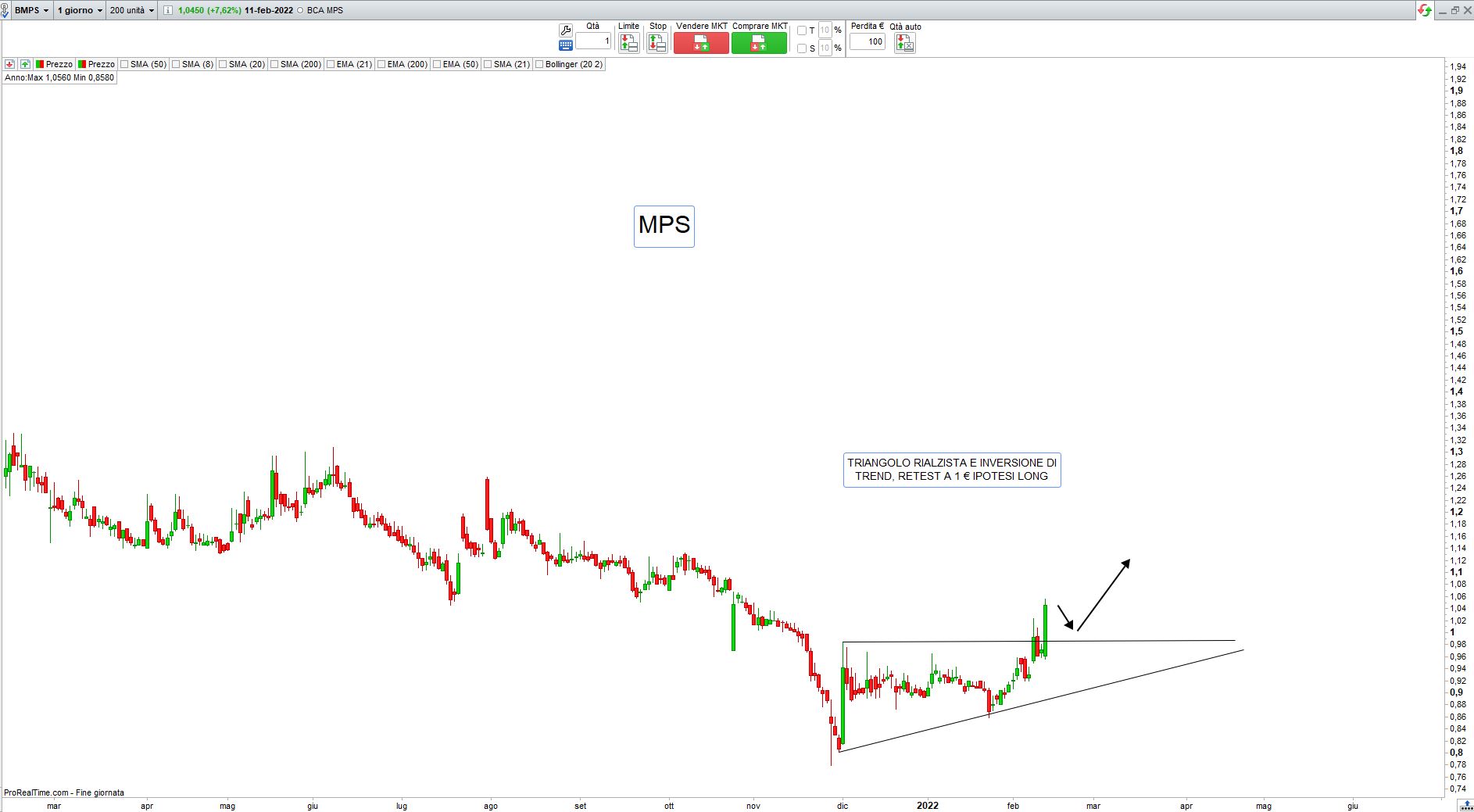Select the radio button beside BCA MPS
Image resolution: width=1474 pixels, height=812 pixels.
point(301,10)
